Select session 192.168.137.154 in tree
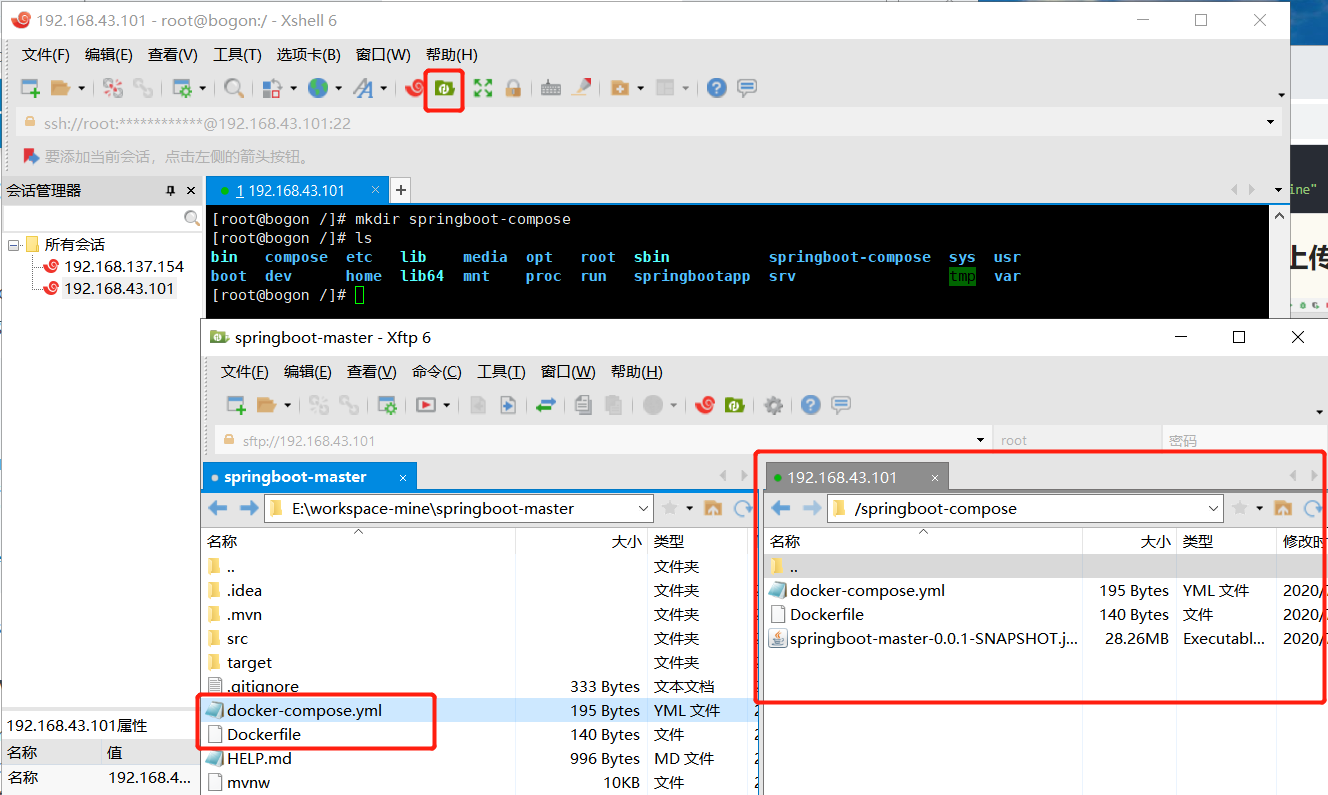The image size is (1328, 795). (124, 267)
